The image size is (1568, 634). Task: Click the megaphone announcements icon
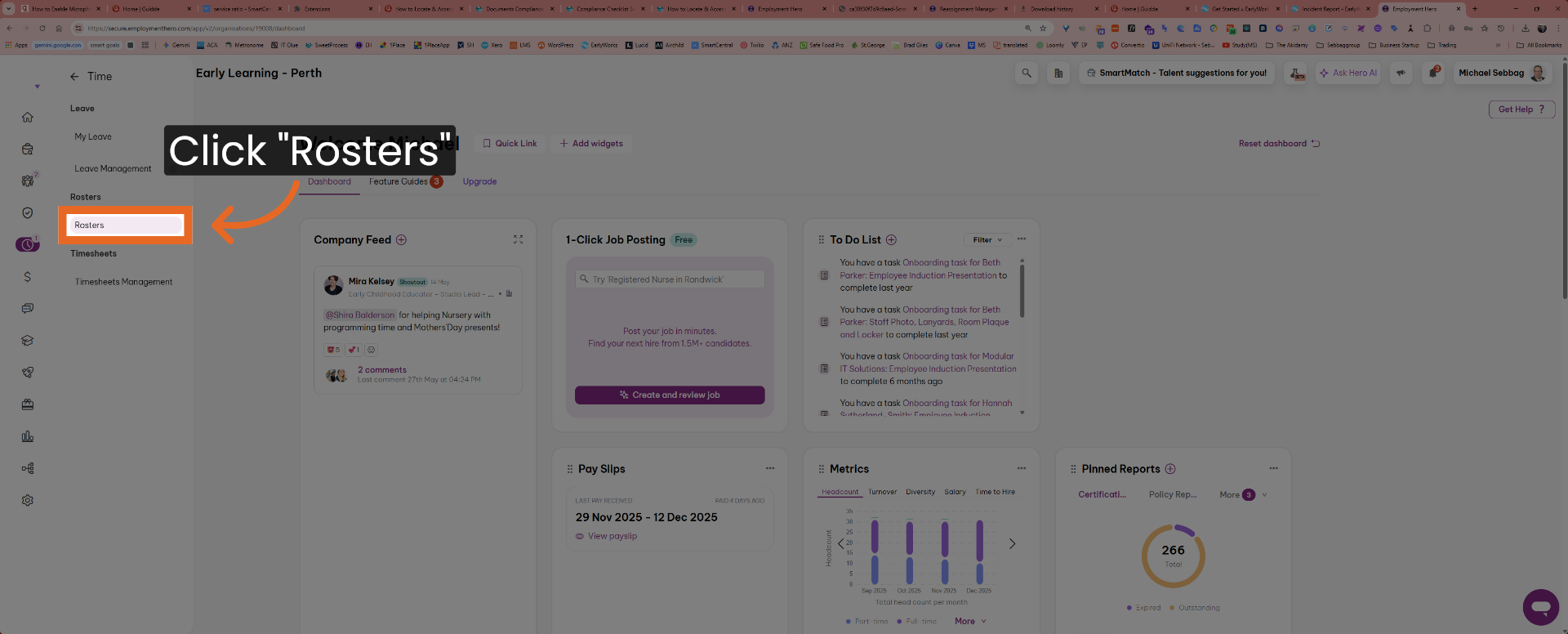click(1401, 73)
